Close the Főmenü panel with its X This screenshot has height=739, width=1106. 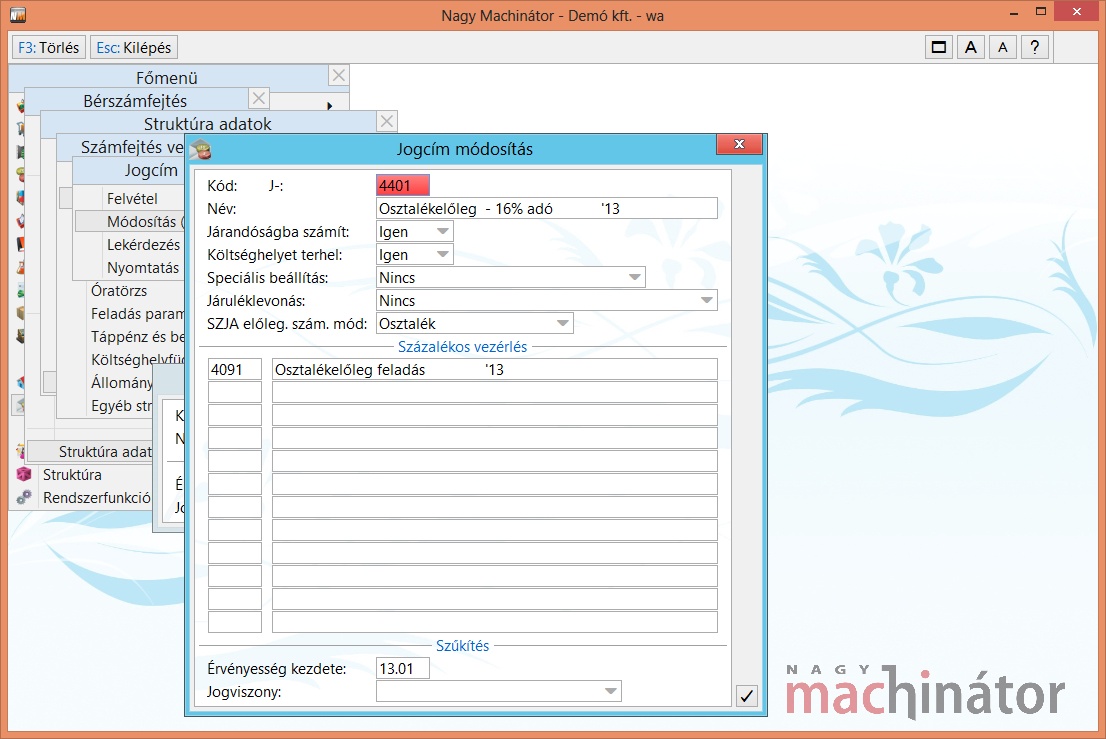[x=339, y=75]
